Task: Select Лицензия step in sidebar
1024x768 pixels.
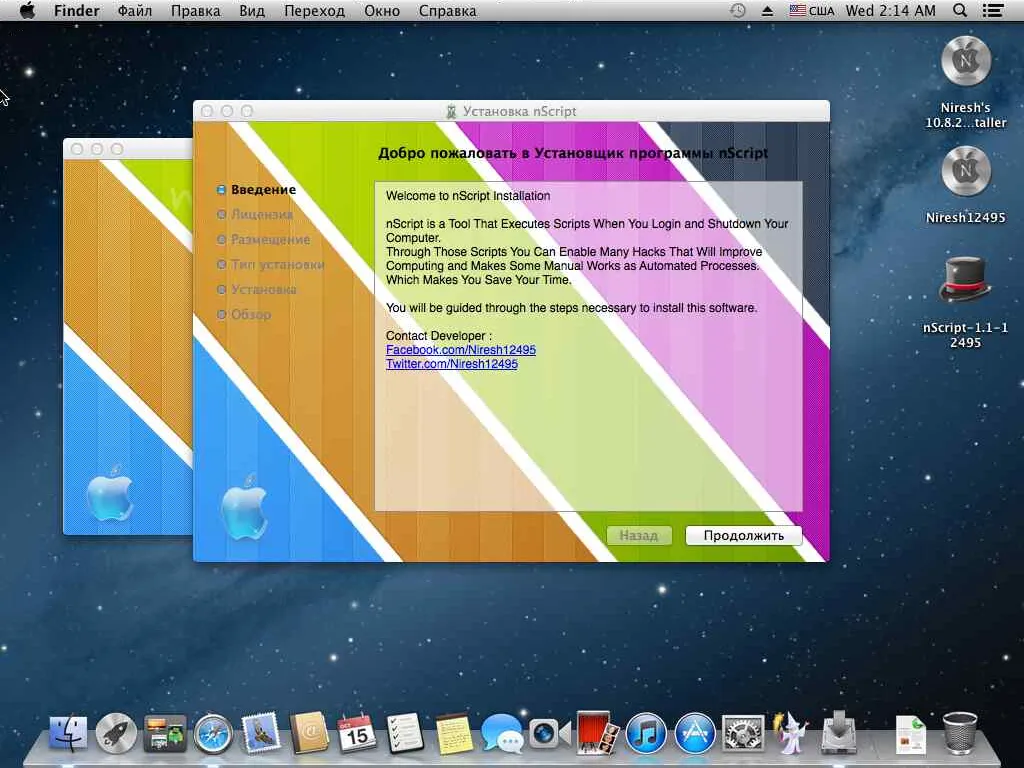Action: (255, 214)
